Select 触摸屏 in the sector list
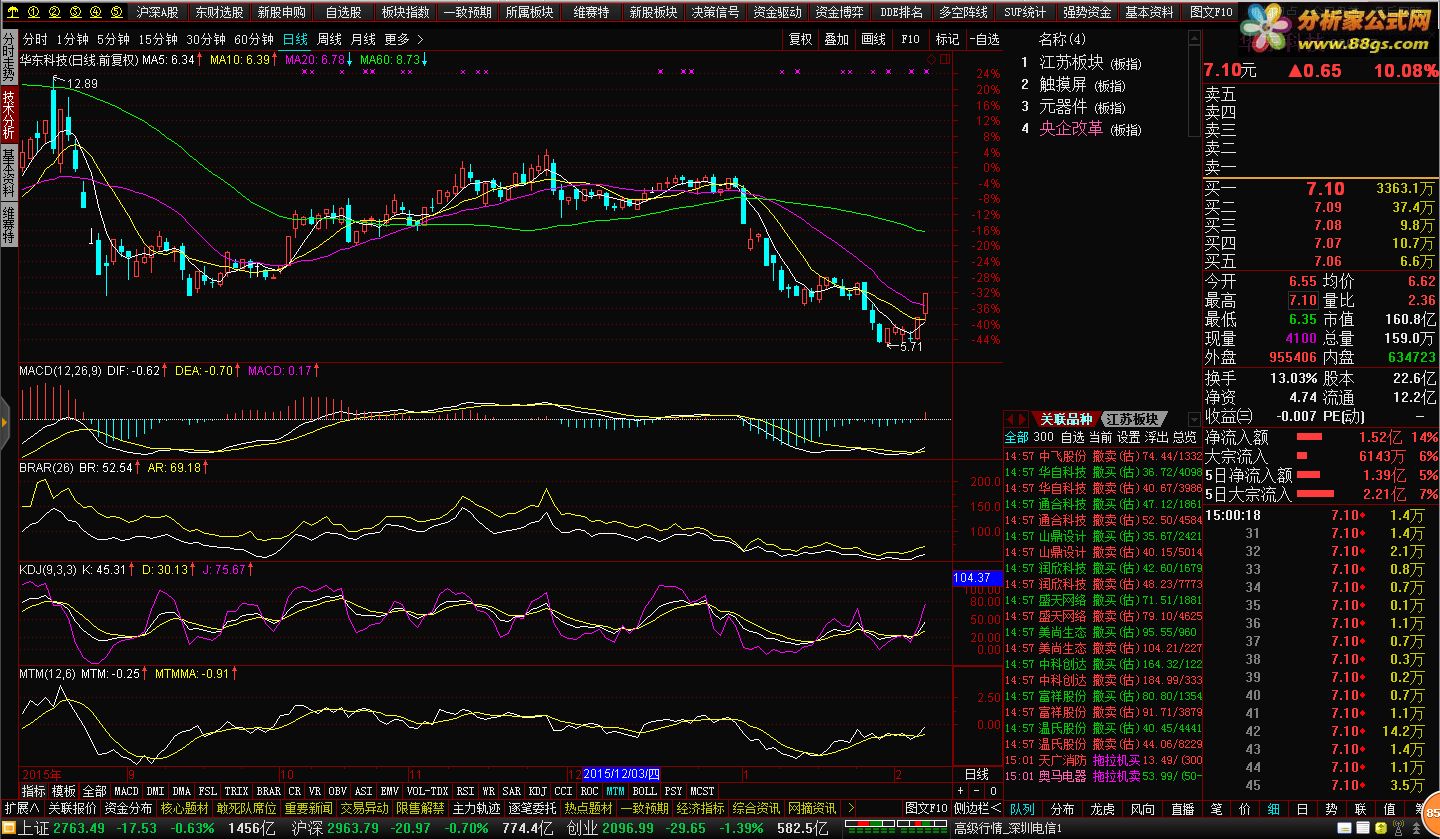Screen dimensions: 1440x839 [x=1063, y=85]
